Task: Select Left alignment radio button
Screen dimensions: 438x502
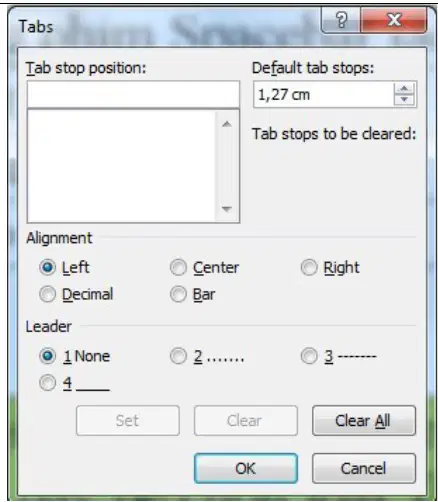Action: tap(47, 267)
